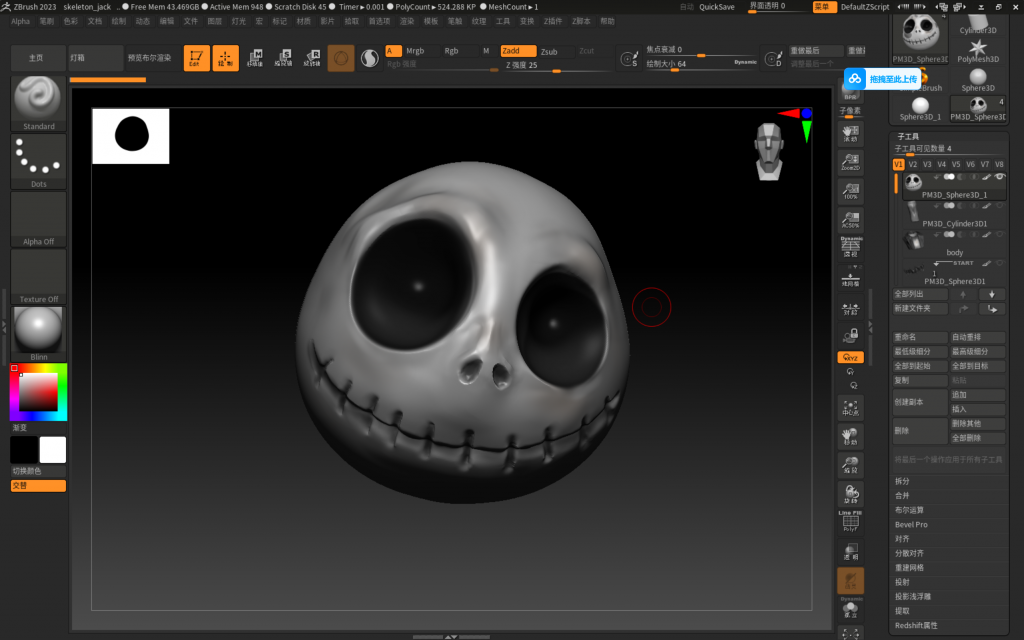The image size is (1024, 640).
Task: Open the Z插件 (ZPlugin) menu
Action: click(x=552, y=21)
